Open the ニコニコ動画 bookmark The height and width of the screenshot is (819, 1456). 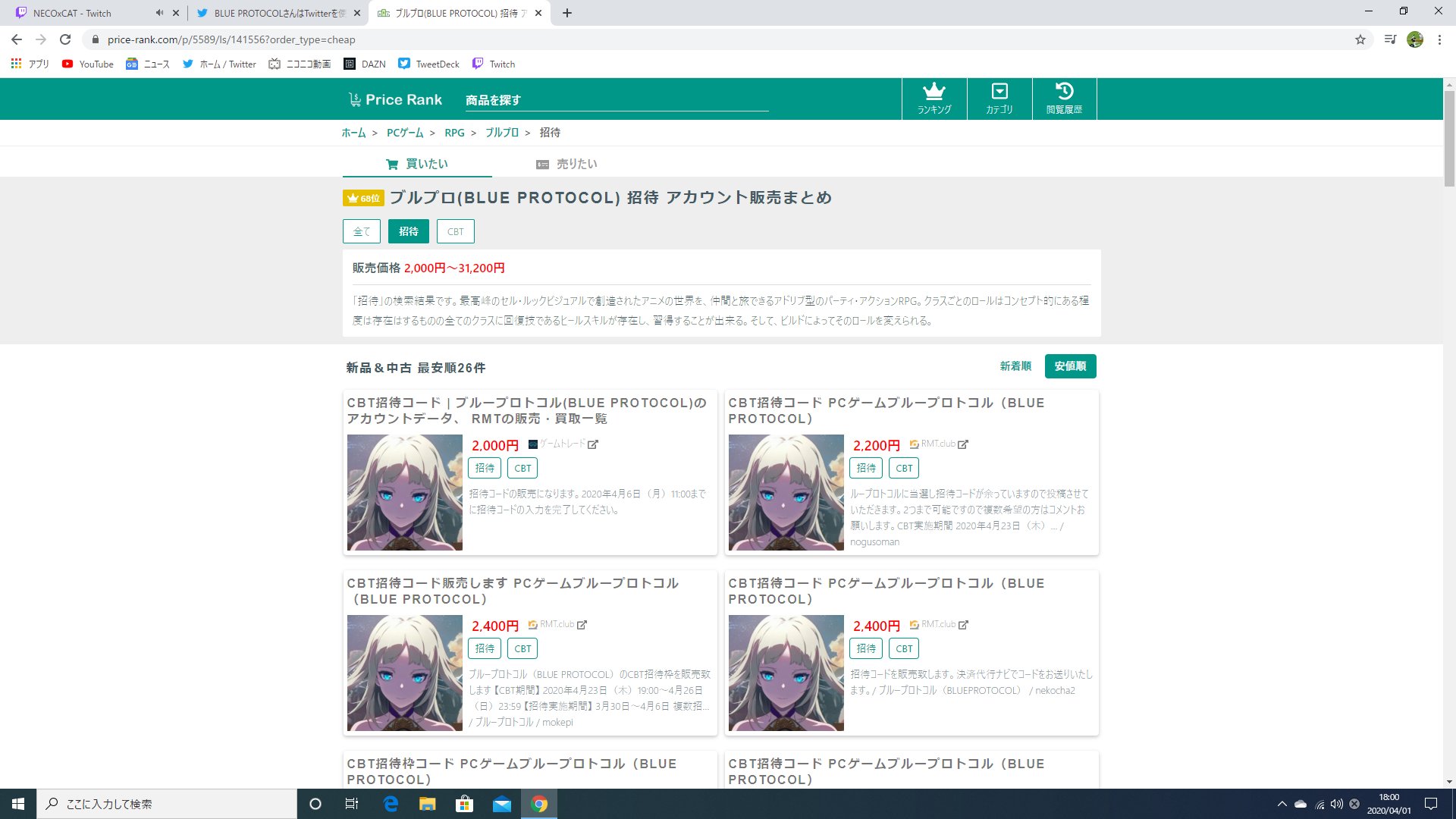pyautogui.click(x=300, y=64)
